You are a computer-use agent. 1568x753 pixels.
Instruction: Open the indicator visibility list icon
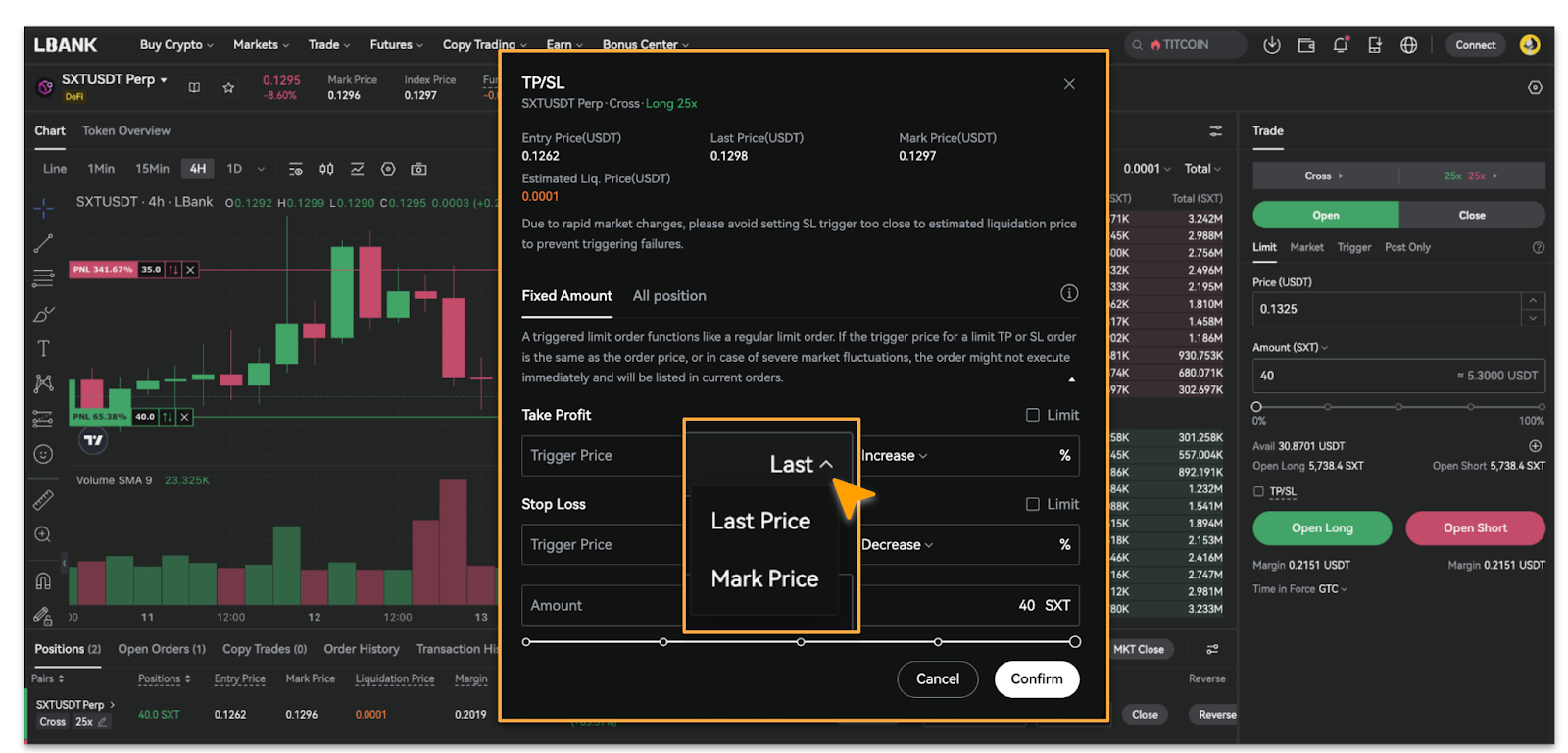click(296, 169)
